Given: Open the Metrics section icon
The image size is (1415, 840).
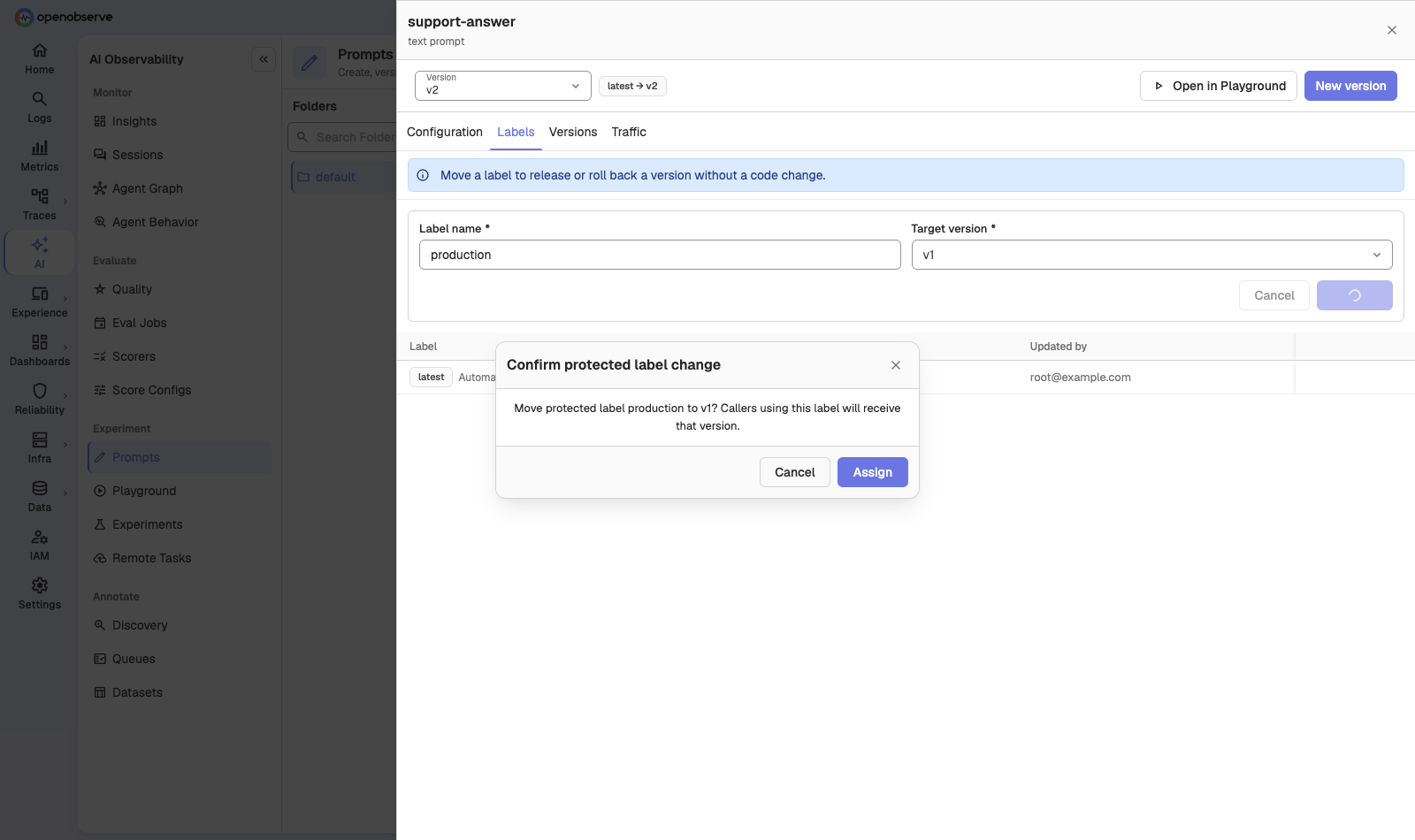Looking at the screenshot, I should tap(40, 148).
